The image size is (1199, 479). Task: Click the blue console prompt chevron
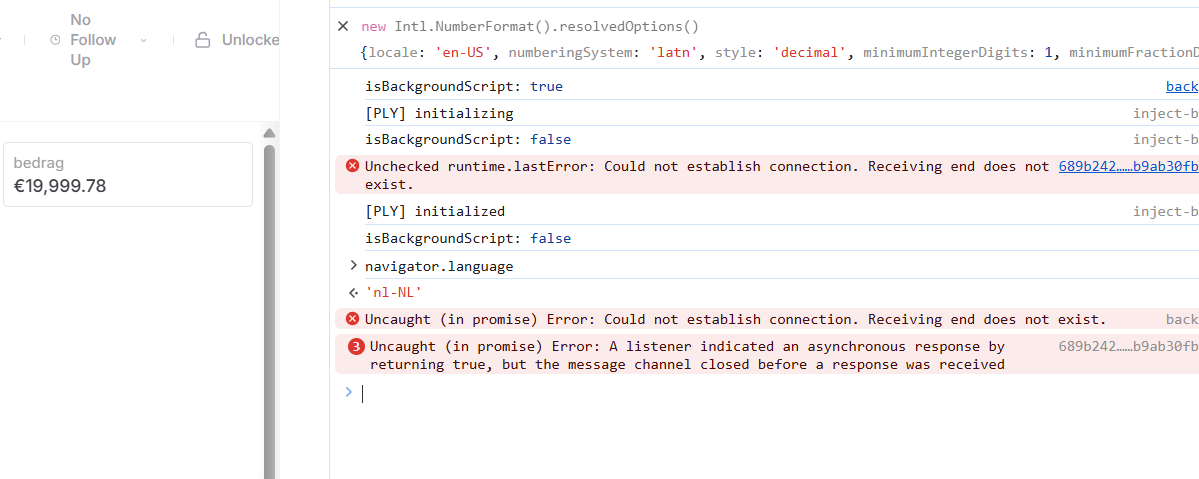point(349,393)
